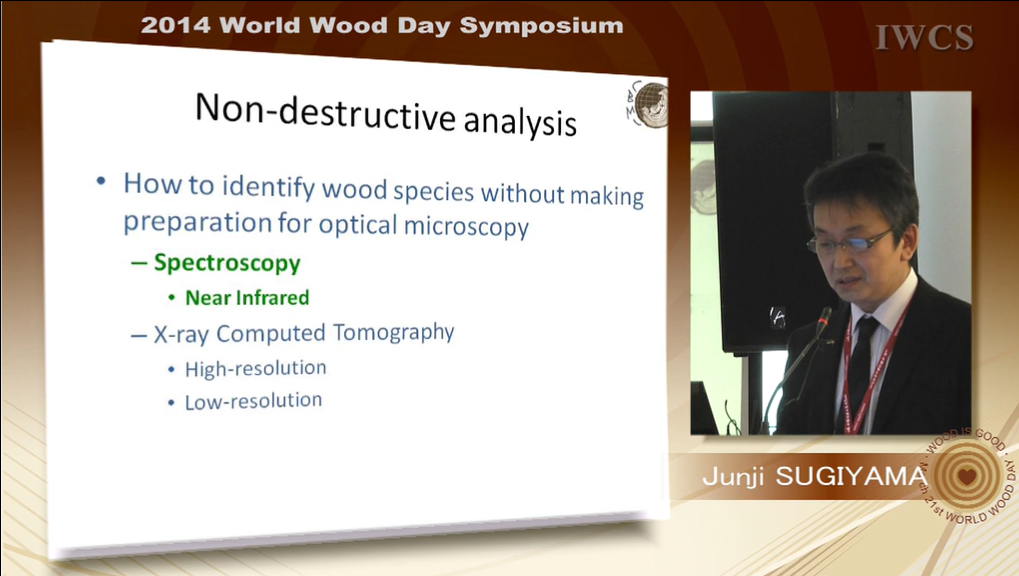Click the IWCS logo in top-right corner

(x=924, y=38)
